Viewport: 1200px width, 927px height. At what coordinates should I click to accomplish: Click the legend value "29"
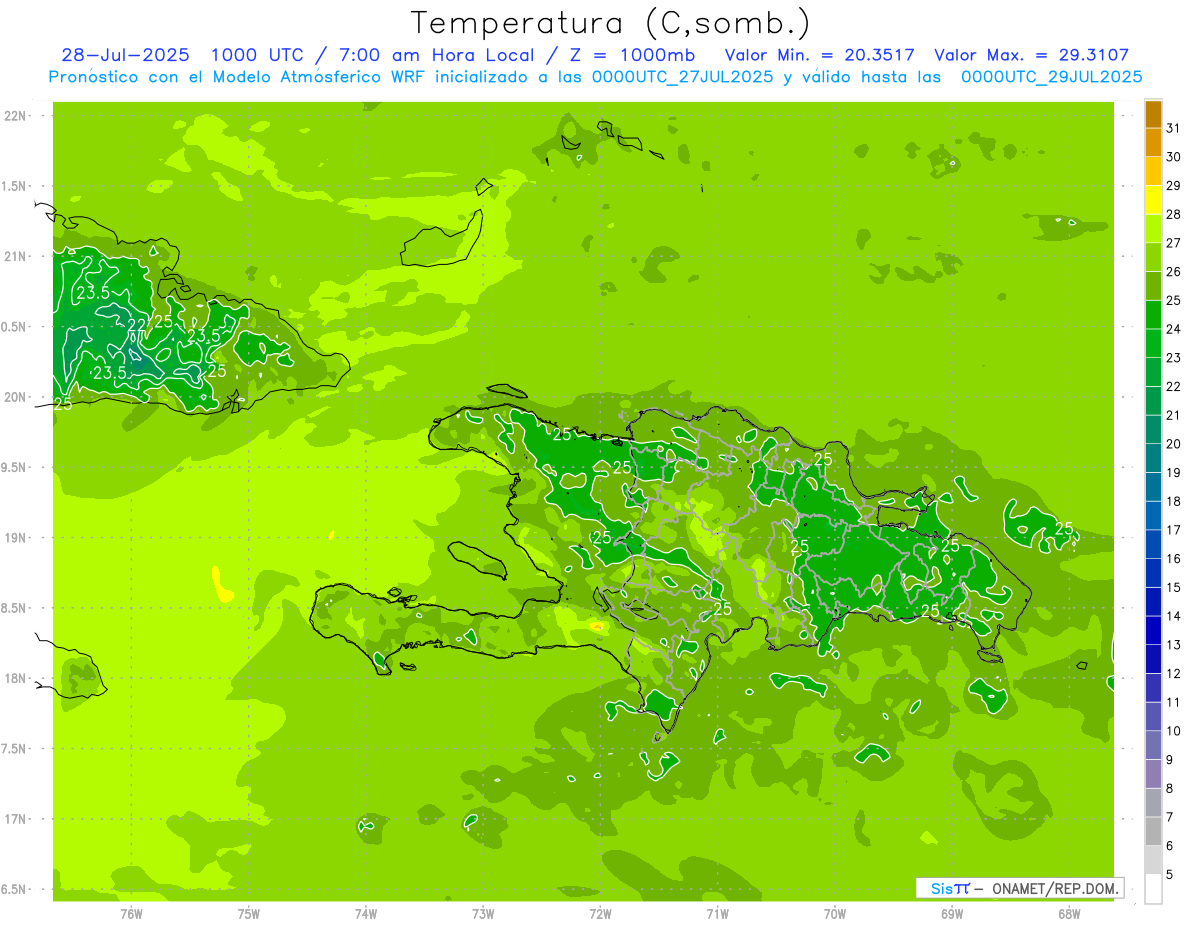[1173, 185]
